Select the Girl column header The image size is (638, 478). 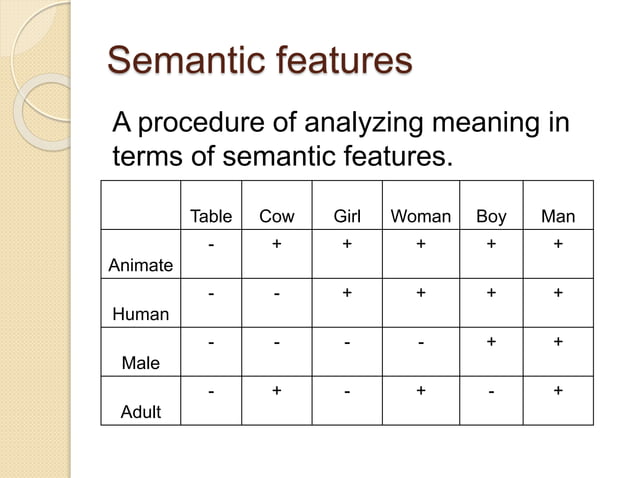[x=347, y=216]
